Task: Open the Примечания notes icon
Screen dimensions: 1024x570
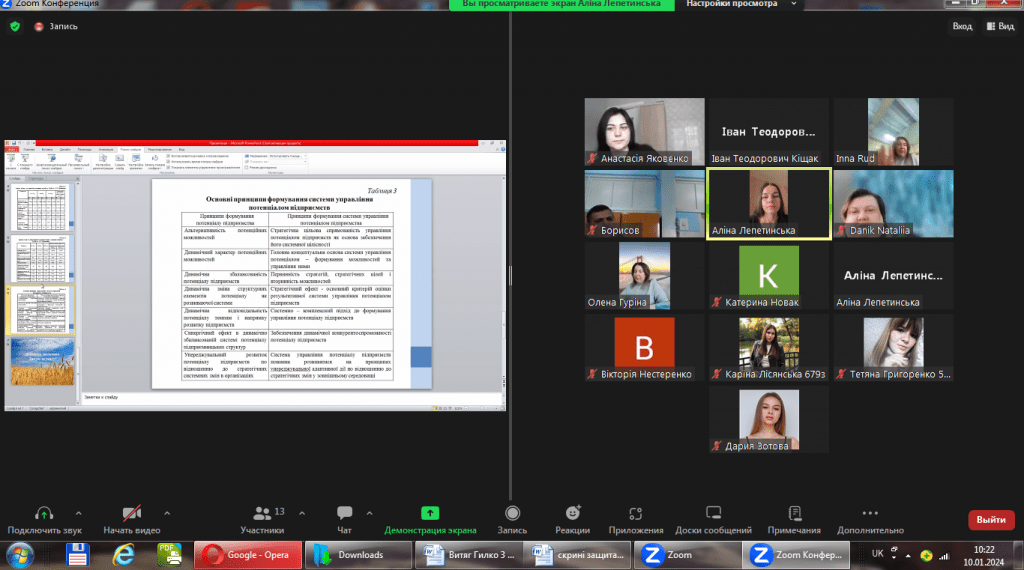Action: [794, 513]
